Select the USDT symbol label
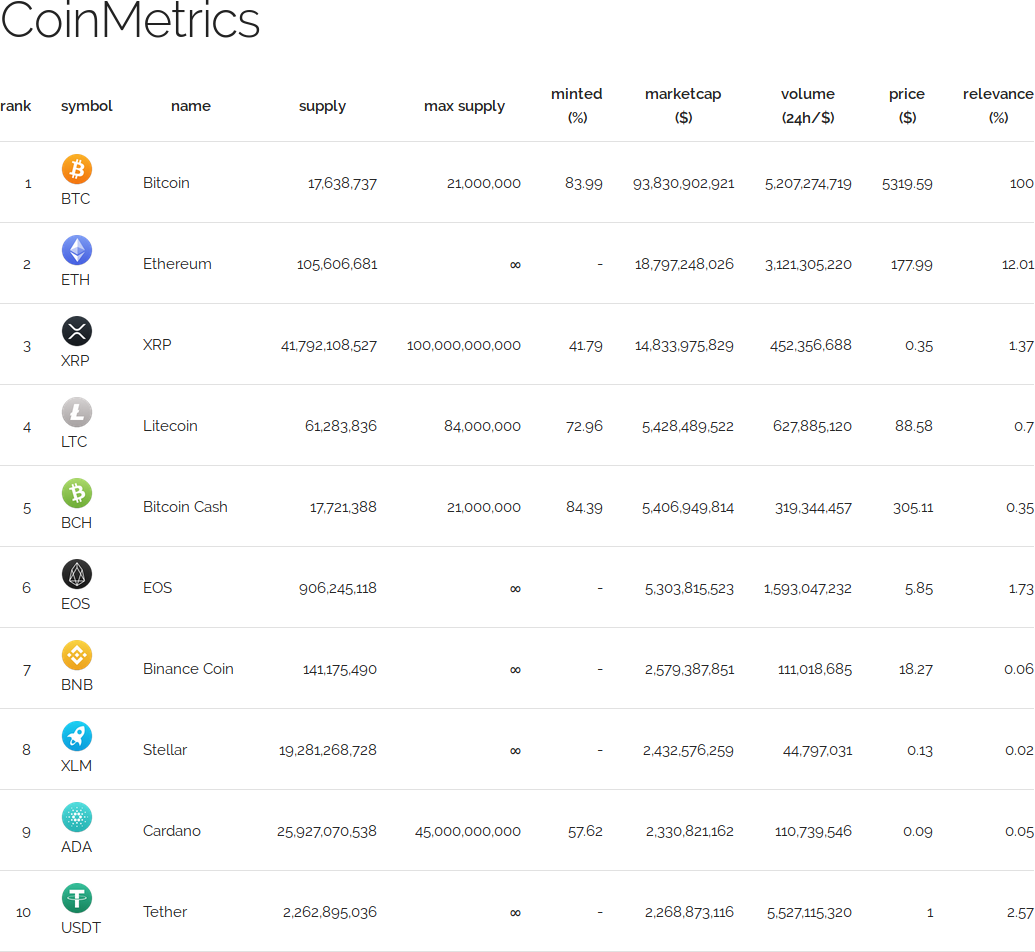This screenshot has height=952, width=1035. (x=81, y=928)
